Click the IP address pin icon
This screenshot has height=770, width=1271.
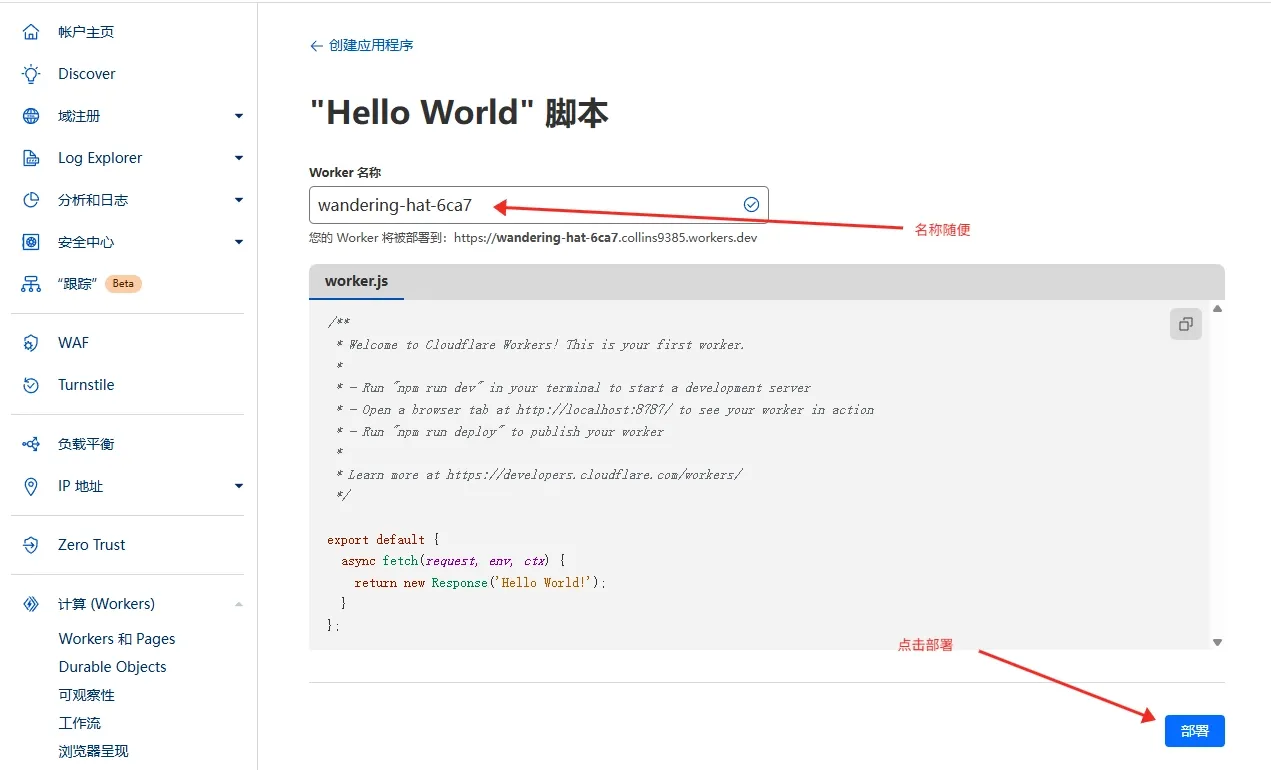[x=31, y=486]
